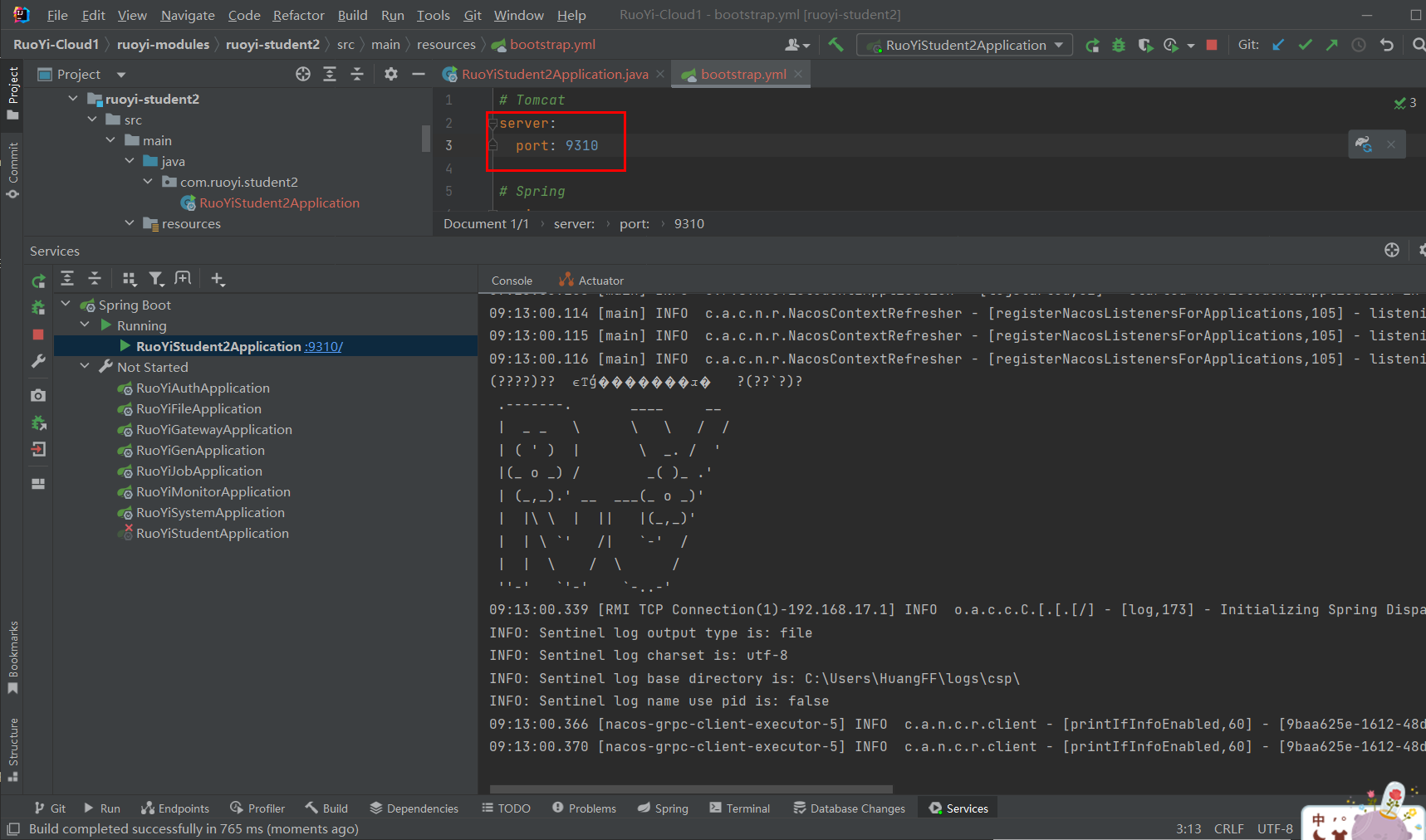
Task: Collapse the src folder node
Action: tap(92, 120)
